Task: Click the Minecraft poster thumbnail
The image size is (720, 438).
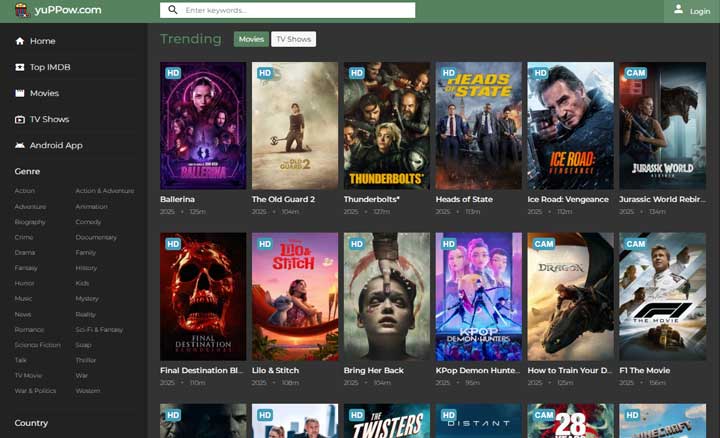Action: click(x=662, y=421)
